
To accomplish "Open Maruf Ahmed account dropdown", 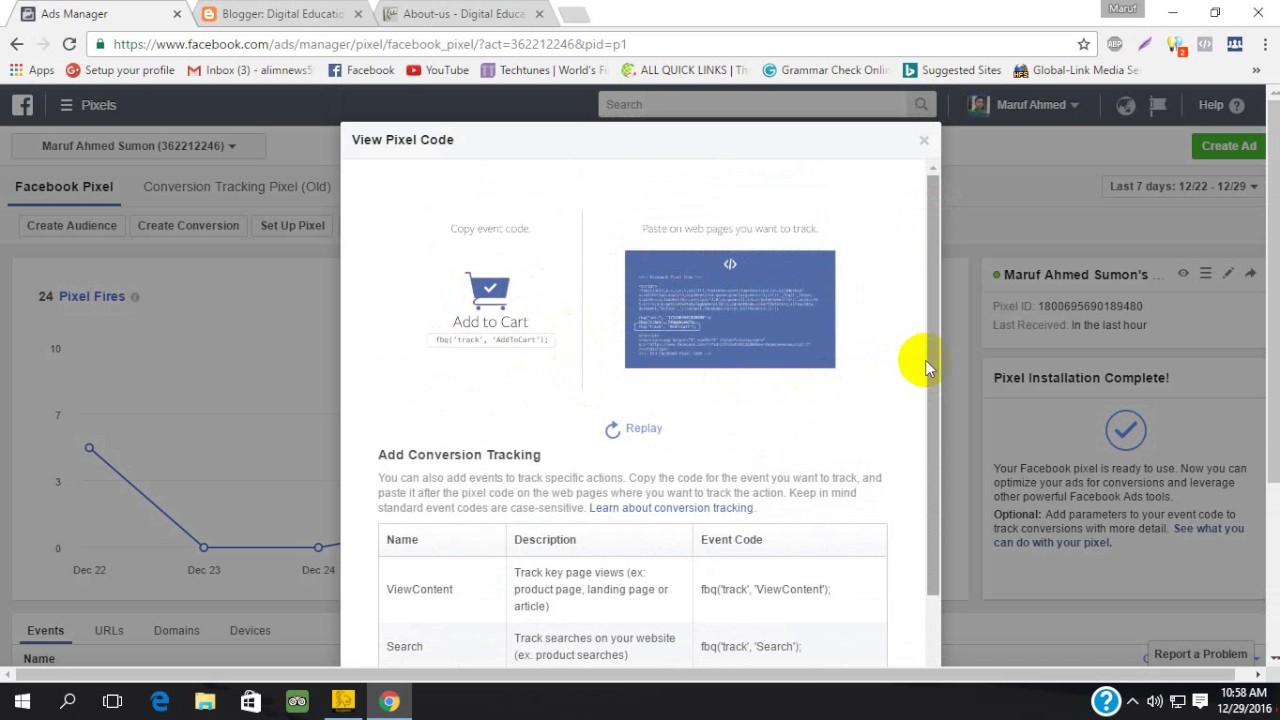I will [x=1024, y=105].
